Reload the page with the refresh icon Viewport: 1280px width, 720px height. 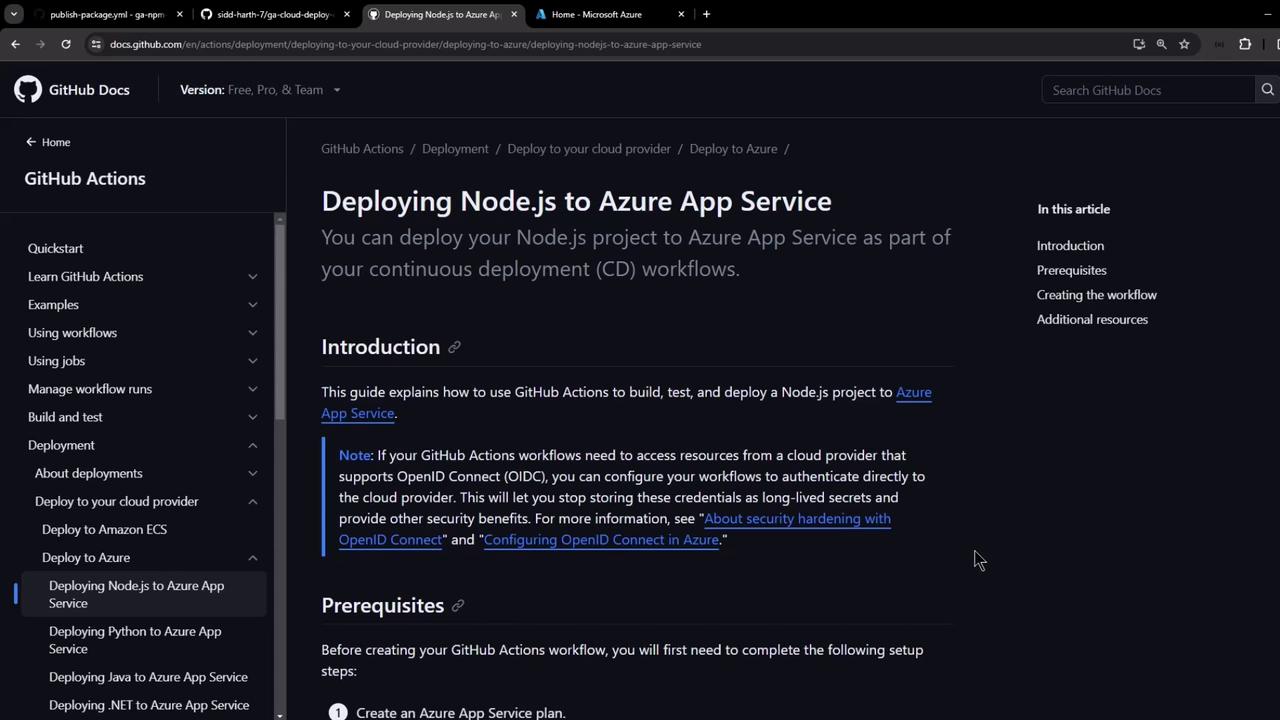(66, 44)
